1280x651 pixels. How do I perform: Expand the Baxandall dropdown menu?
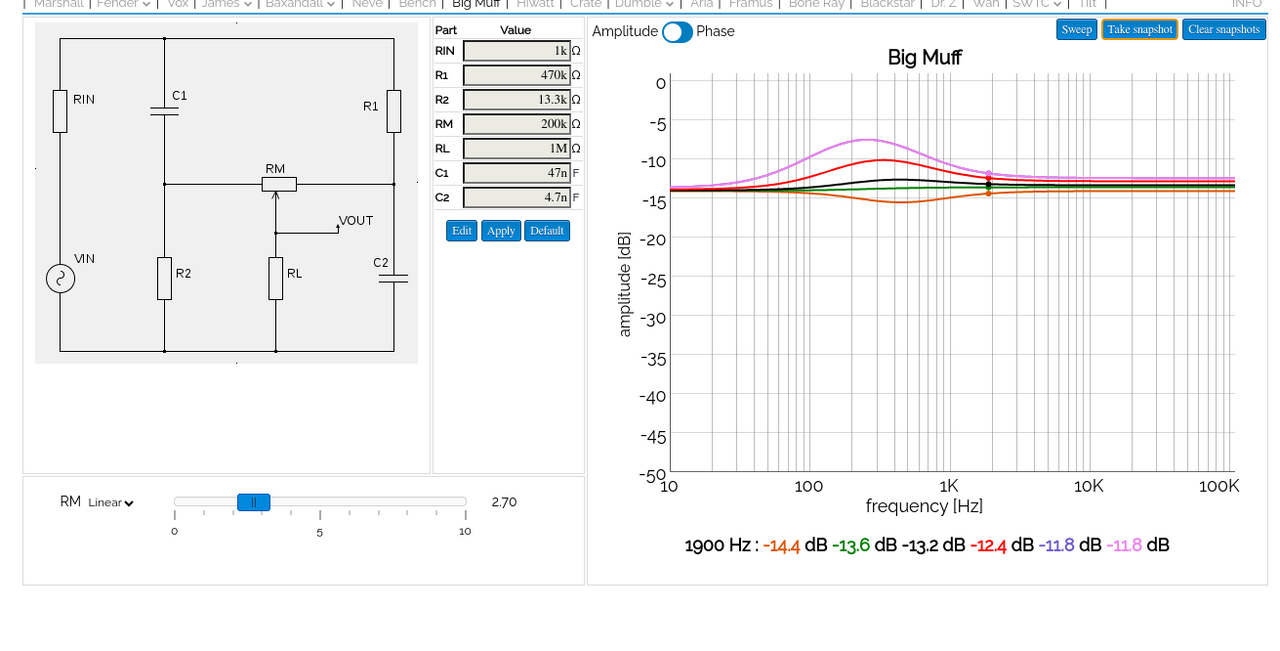click(x=299, y=4)
